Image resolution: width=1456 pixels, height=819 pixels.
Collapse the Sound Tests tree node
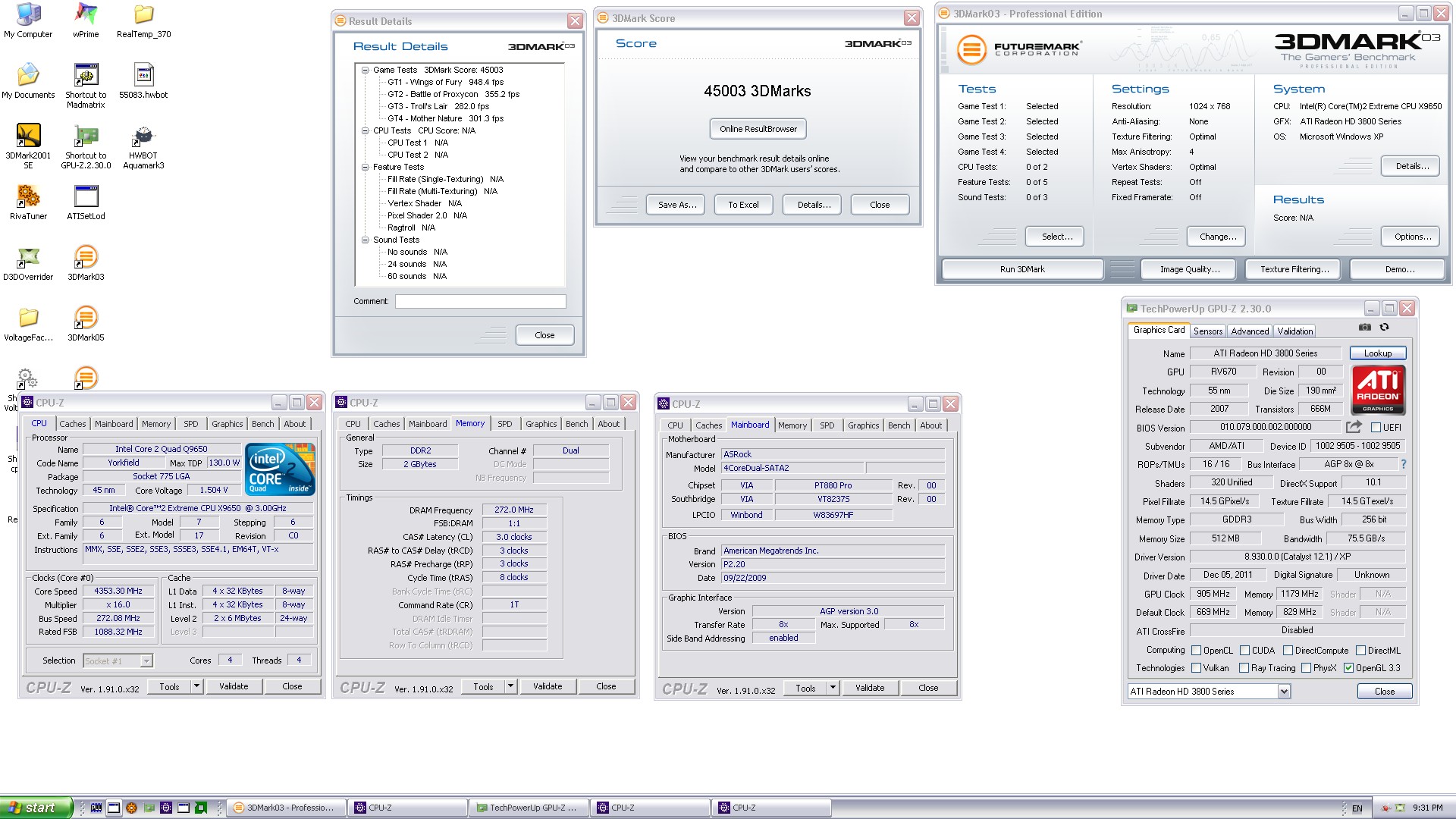click(365, 240)
